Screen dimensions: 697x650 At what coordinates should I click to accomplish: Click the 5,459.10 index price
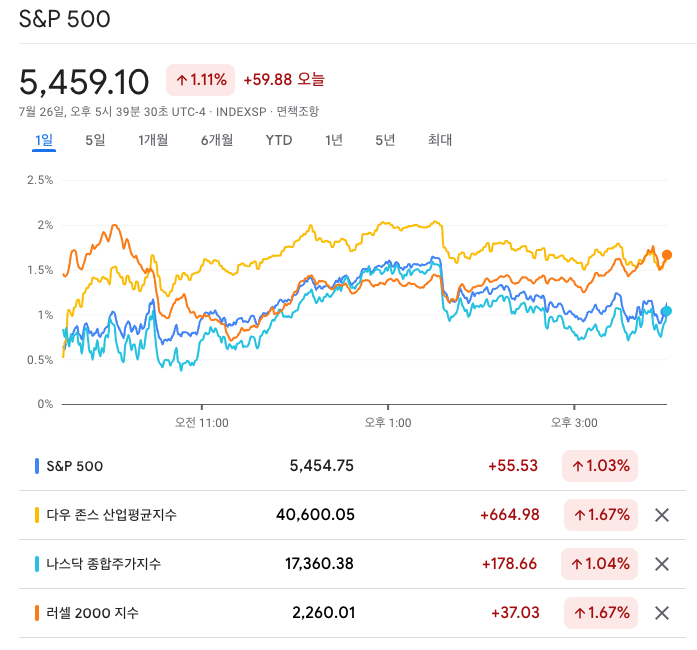84,82
